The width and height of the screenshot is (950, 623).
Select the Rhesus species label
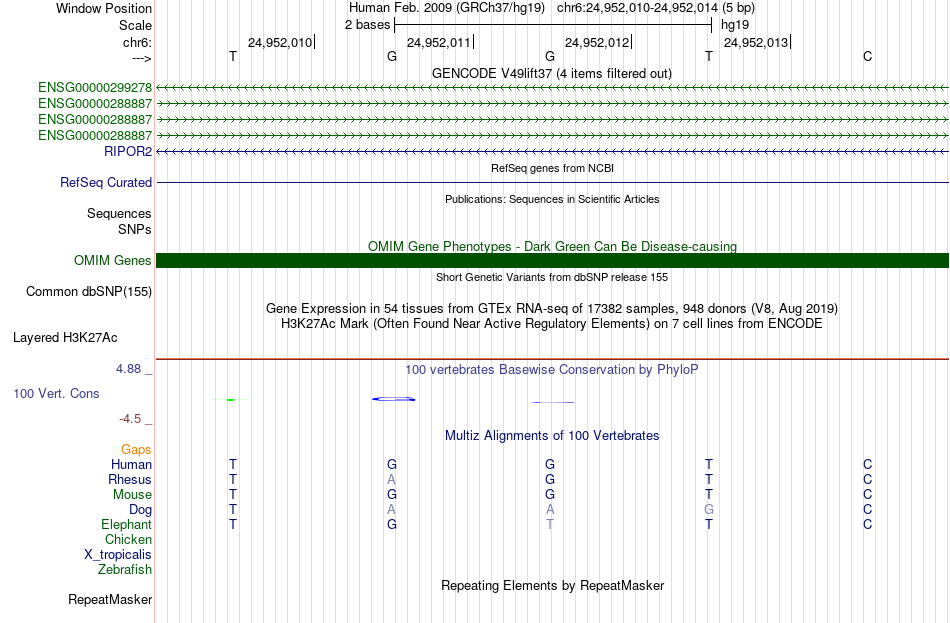point(130,479)
